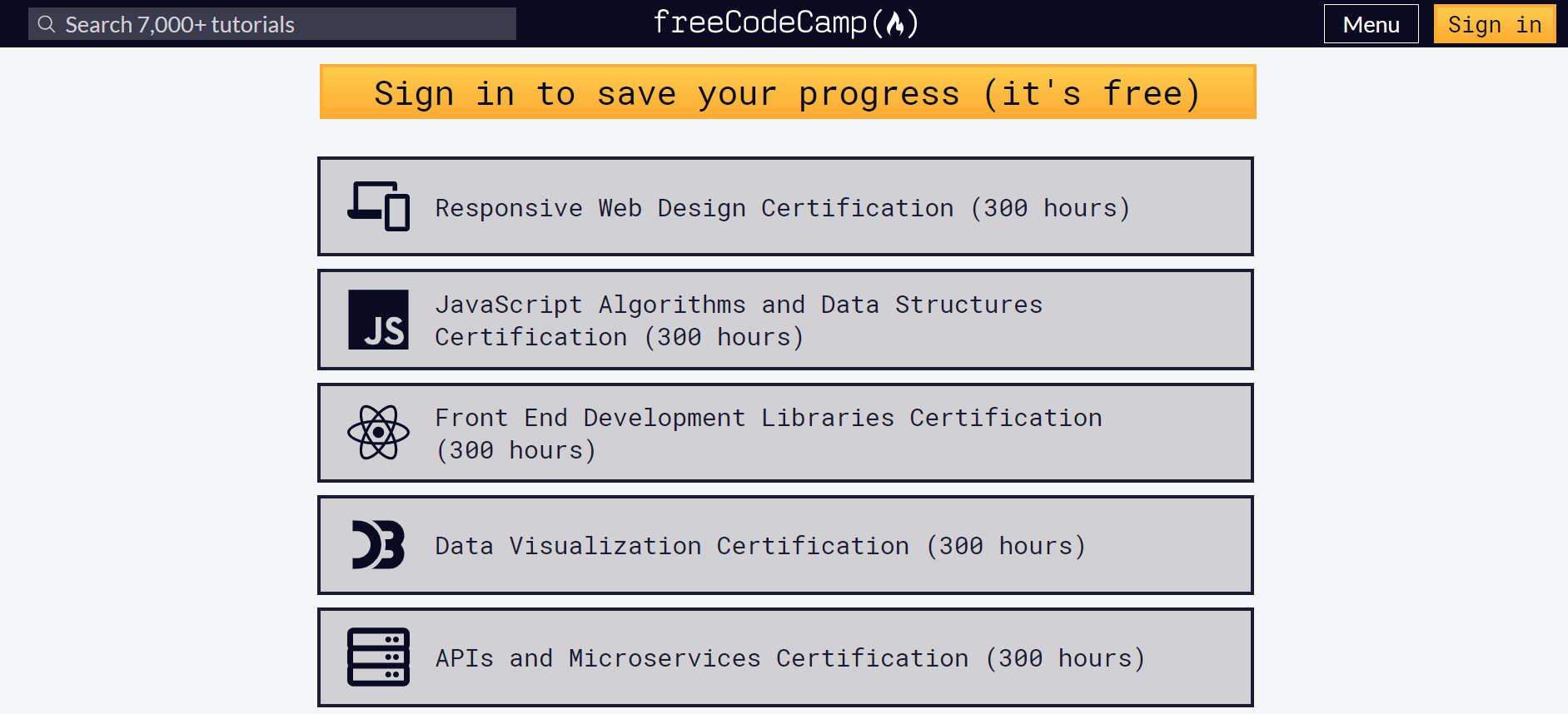Screen dimensions: 1568x714
Task: Open Responsive Web Design Certification course
Action: pos(785,206)
